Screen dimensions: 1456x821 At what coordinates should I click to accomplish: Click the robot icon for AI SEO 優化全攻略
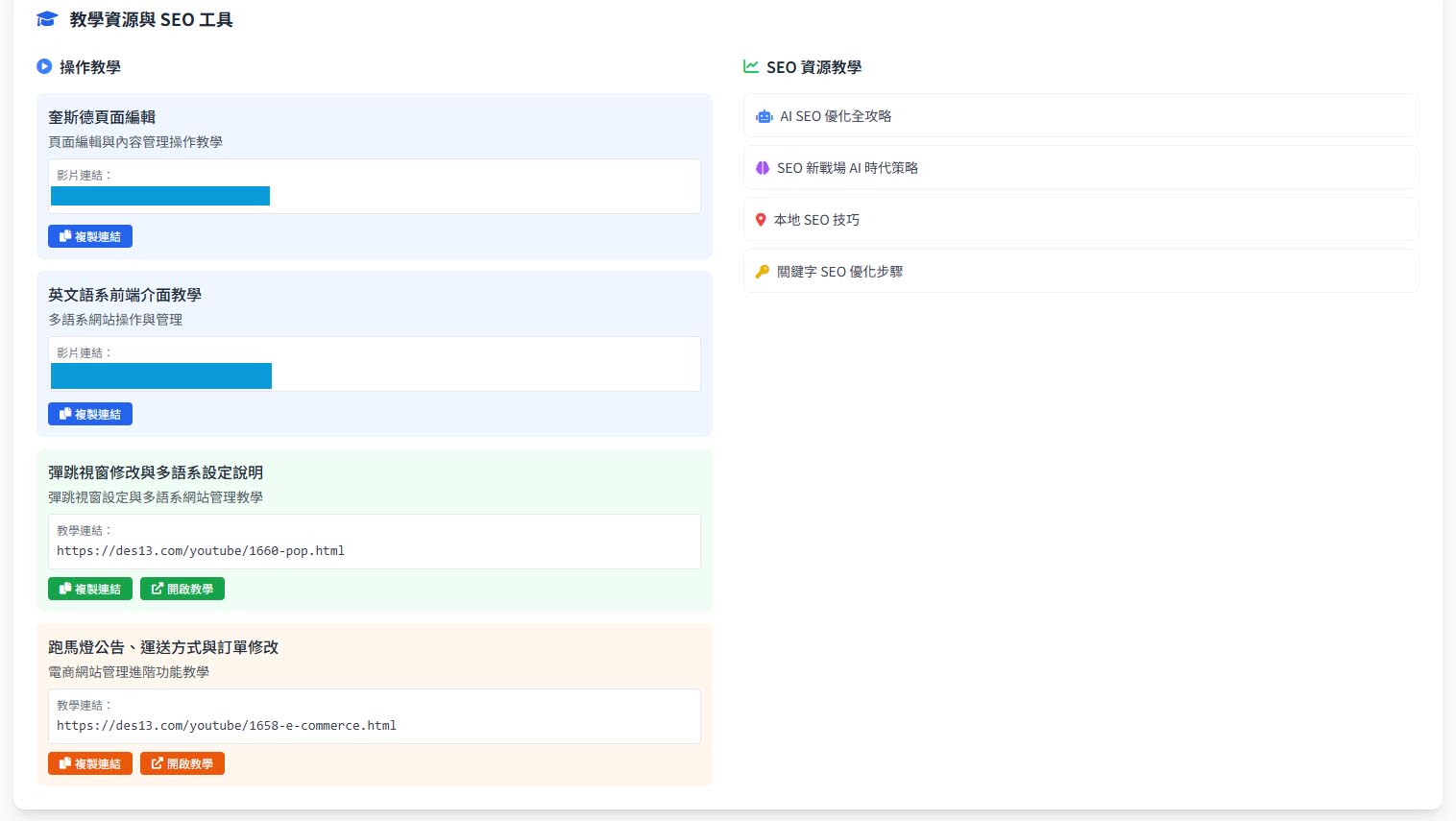[x=764, y=116]
